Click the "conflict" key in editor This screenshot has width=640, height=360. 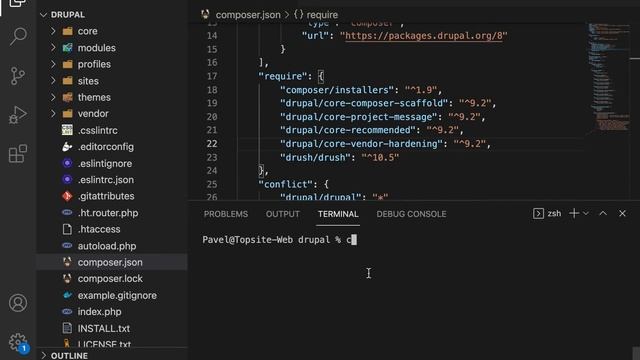tap(285, 184)
